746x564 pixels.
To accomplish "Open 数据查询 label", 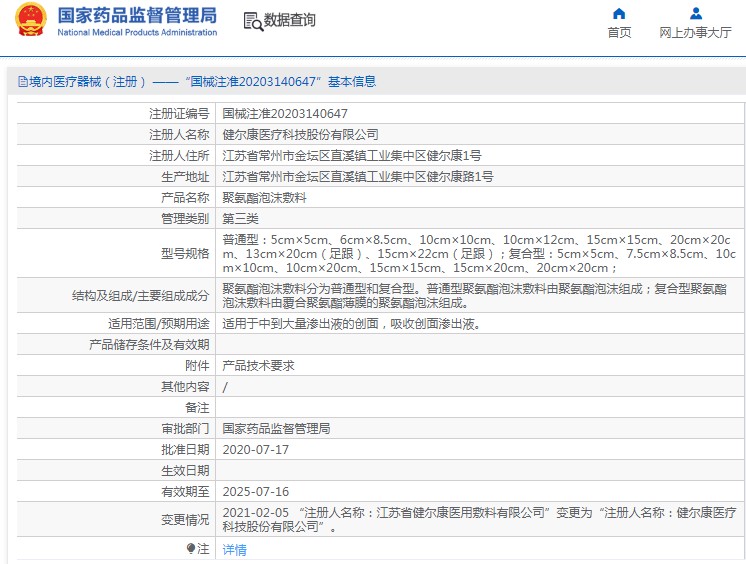I will point(289,20).
